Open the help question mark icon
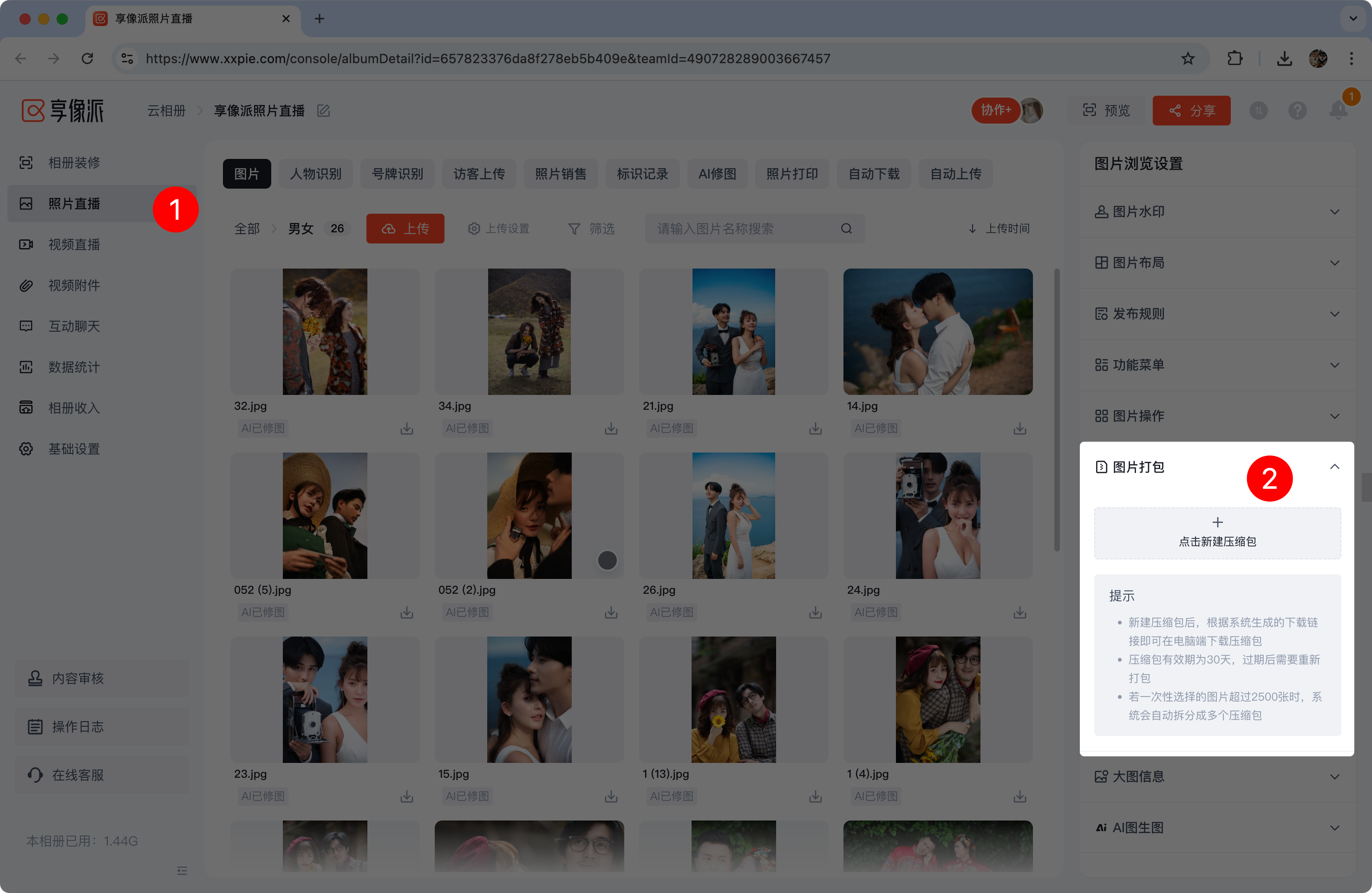The height and width of the screenshot is (893, 1372). [1298, 110]
